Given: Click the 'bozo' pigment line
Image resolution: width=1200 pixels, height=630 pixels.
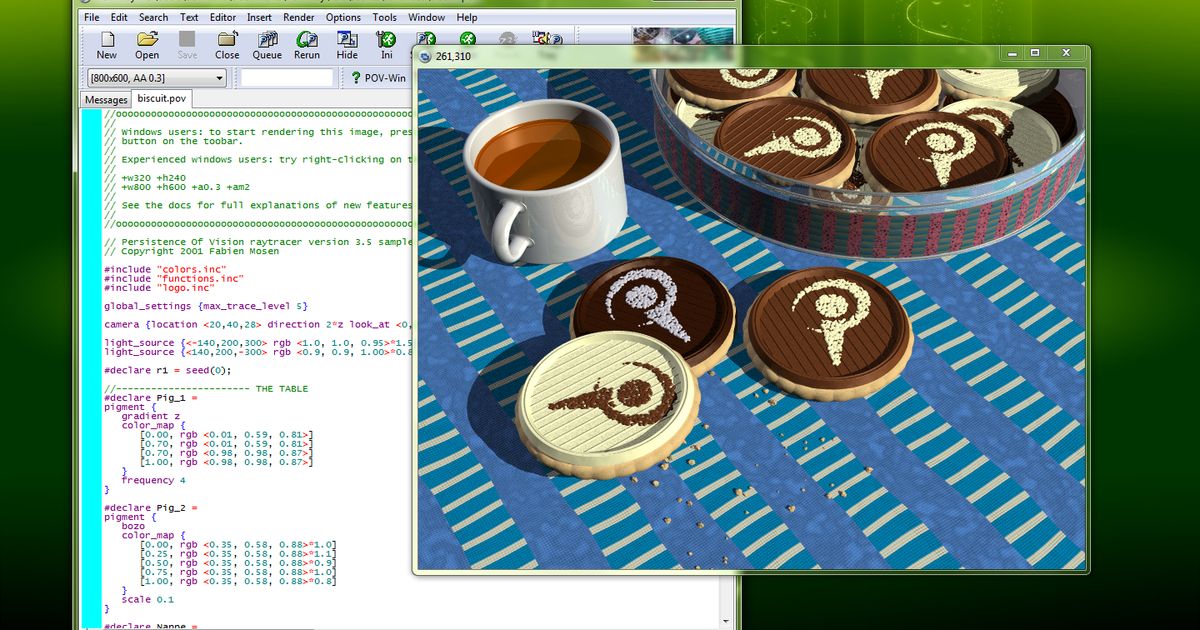Looking at the screenshot, I should pos(134,526).
